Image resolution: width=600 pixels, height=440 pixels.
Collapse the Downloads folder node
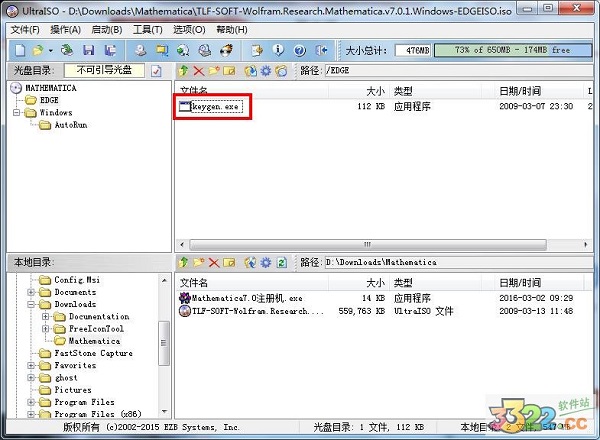(x=31, y=304)
